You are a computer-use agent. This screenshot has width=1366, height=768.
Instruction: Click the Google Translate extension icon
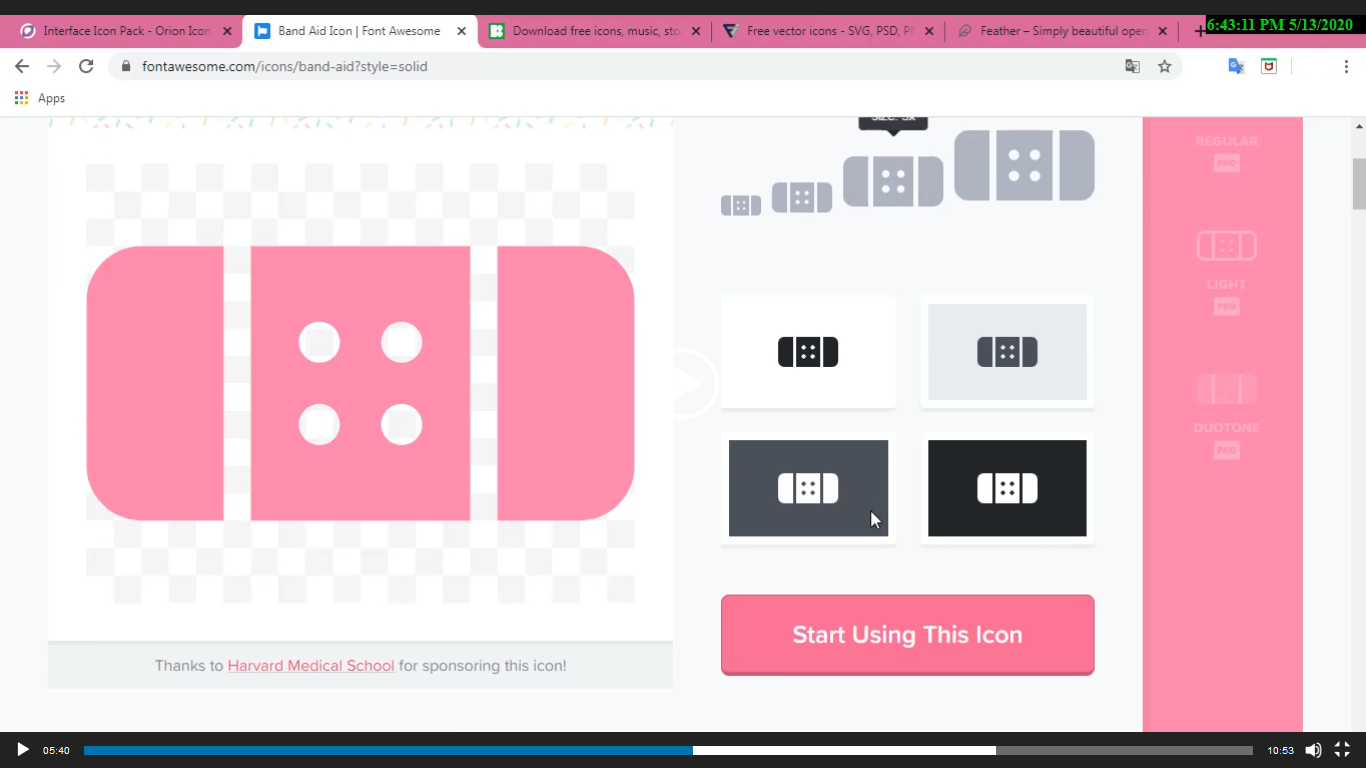tap(1236, 66)
